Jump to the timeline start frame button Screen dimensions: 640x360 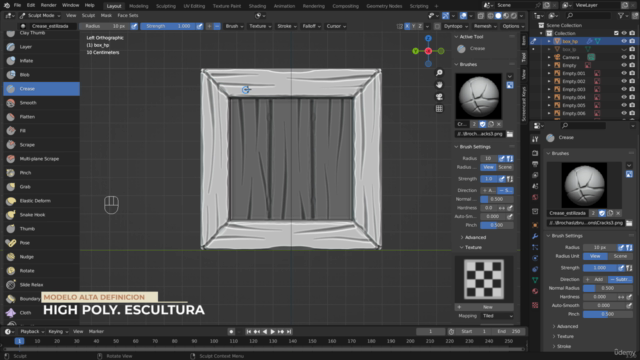pyautogui.click(x=249, y=332)
